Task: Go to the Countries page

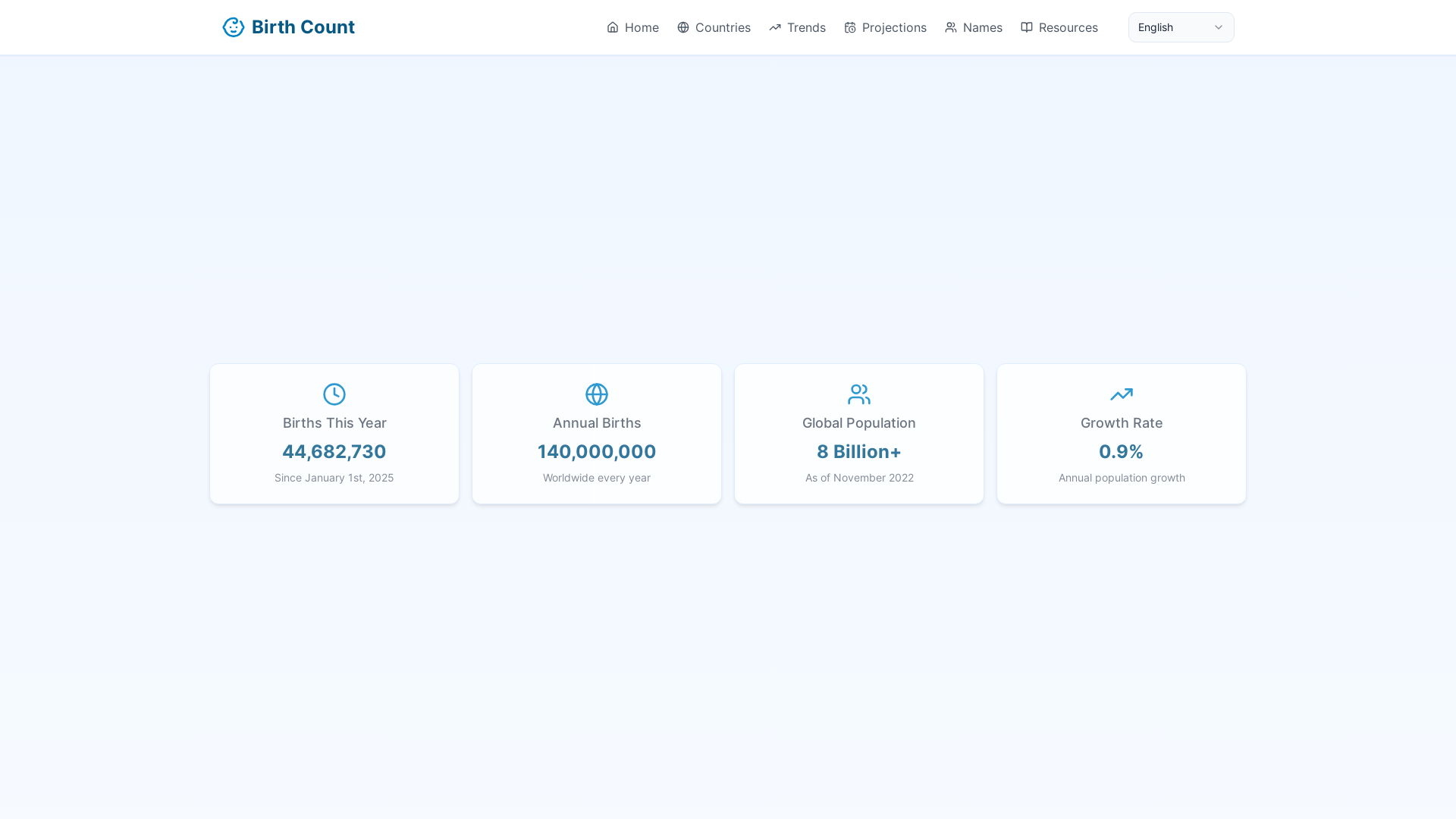Action: coord(722,27)
